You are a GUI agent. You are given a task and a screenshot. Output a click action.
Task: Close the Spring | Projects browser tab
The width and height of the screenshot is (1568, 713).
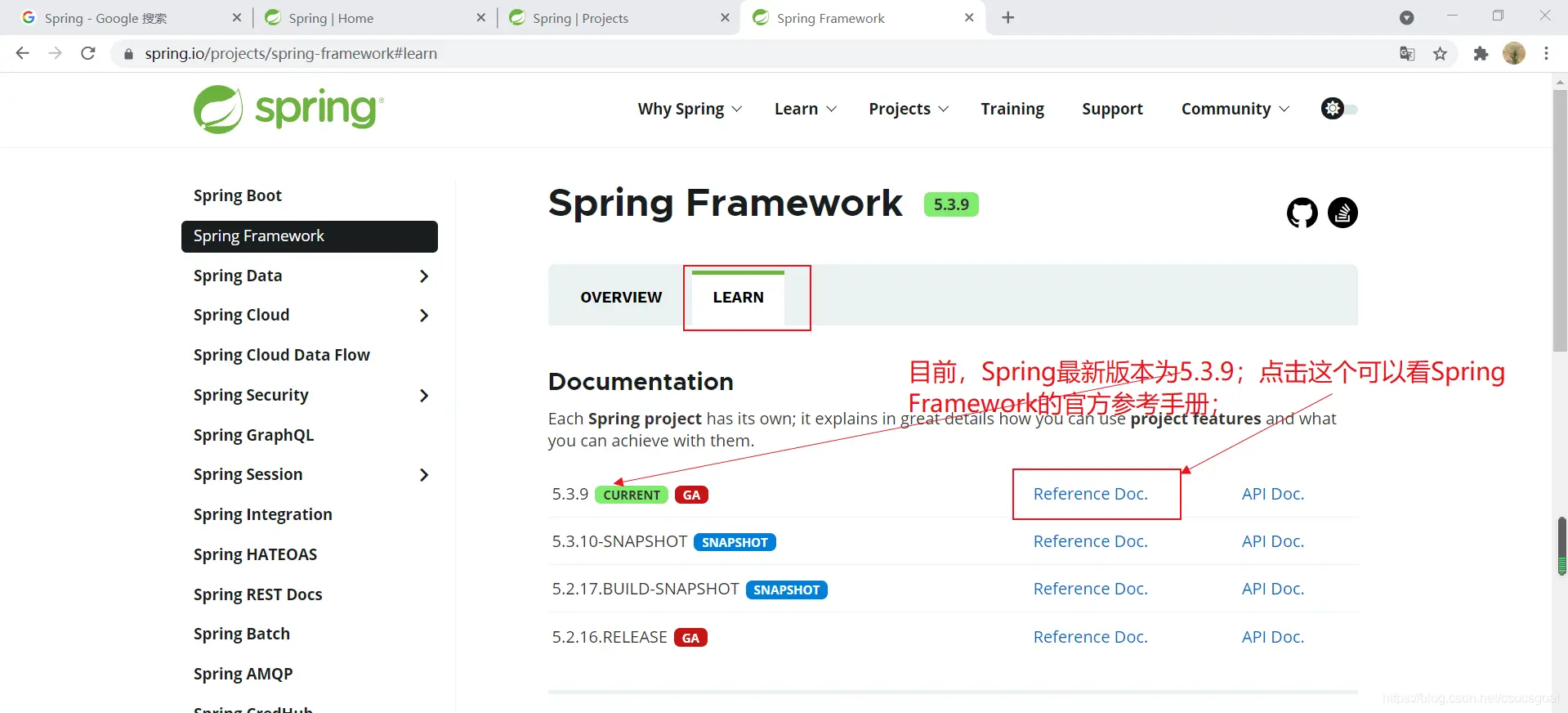tap(725, 18)
